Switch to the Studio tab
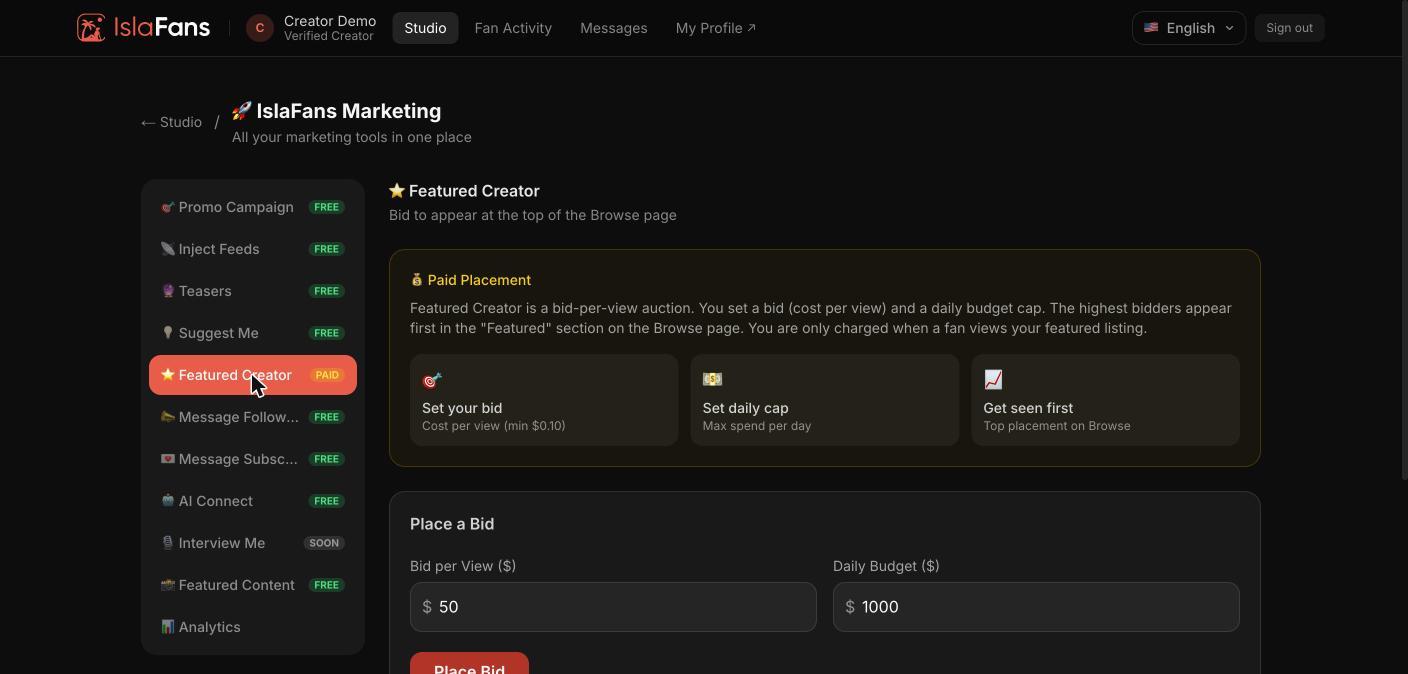 coord(425,28)
